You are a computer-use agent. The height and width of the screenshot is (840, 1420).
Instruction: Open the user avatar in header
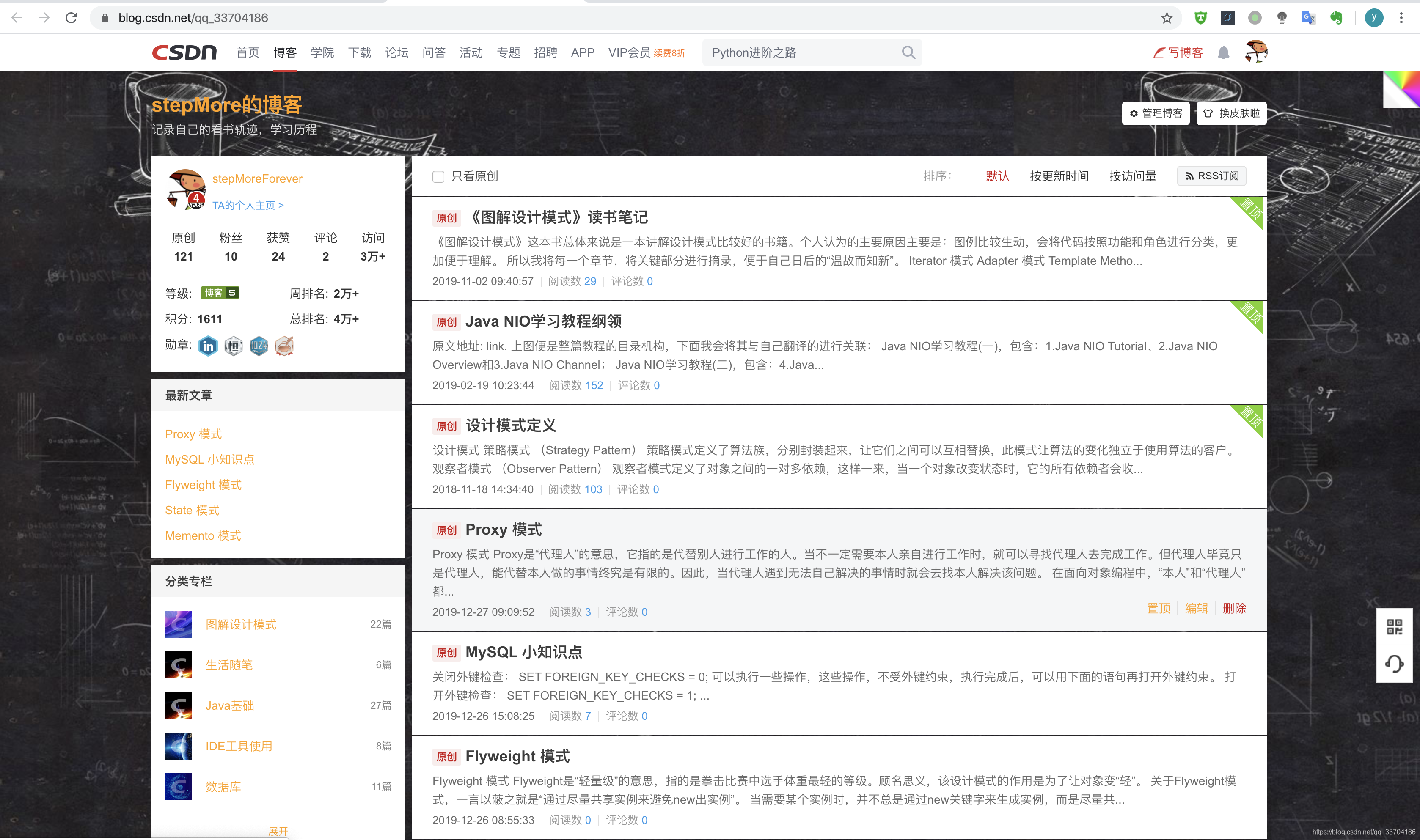click(1256, 52)
